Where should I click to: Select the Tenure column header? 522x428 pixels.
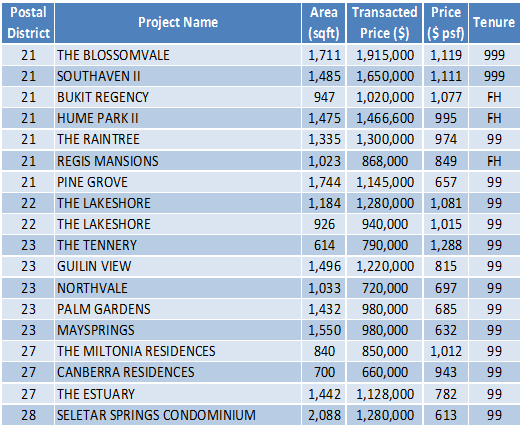pyautogui.click(x=494, y=23)
